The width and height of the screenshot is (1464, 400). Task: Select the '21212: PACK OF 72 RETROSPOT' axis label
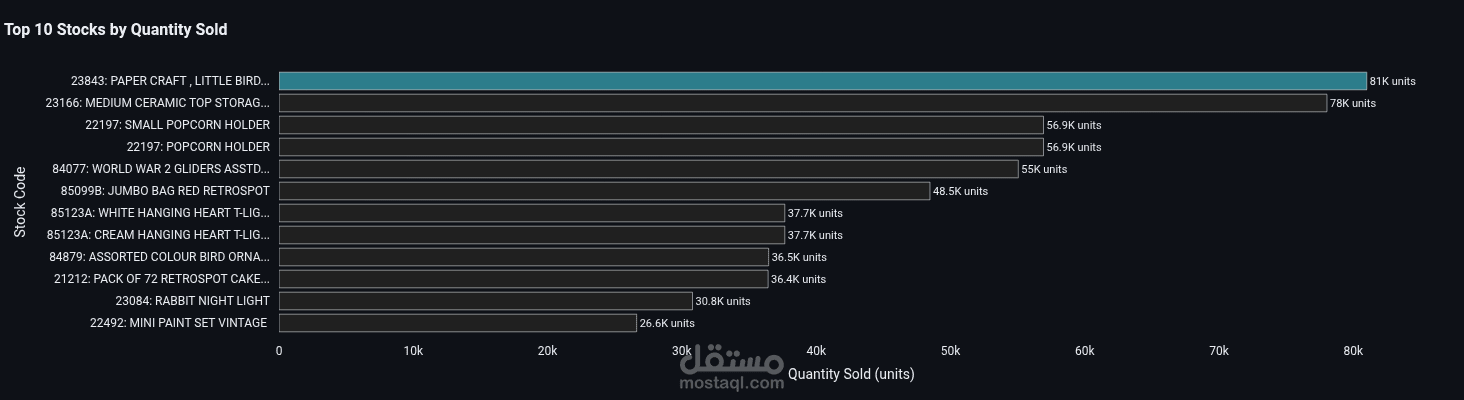tap(161, 279)
